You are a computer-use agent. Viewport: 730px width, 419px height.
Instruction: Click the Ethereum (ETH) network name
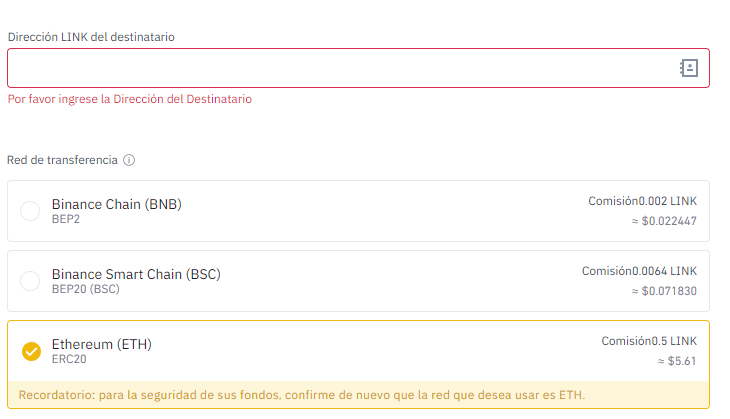(x=101, y=344)
